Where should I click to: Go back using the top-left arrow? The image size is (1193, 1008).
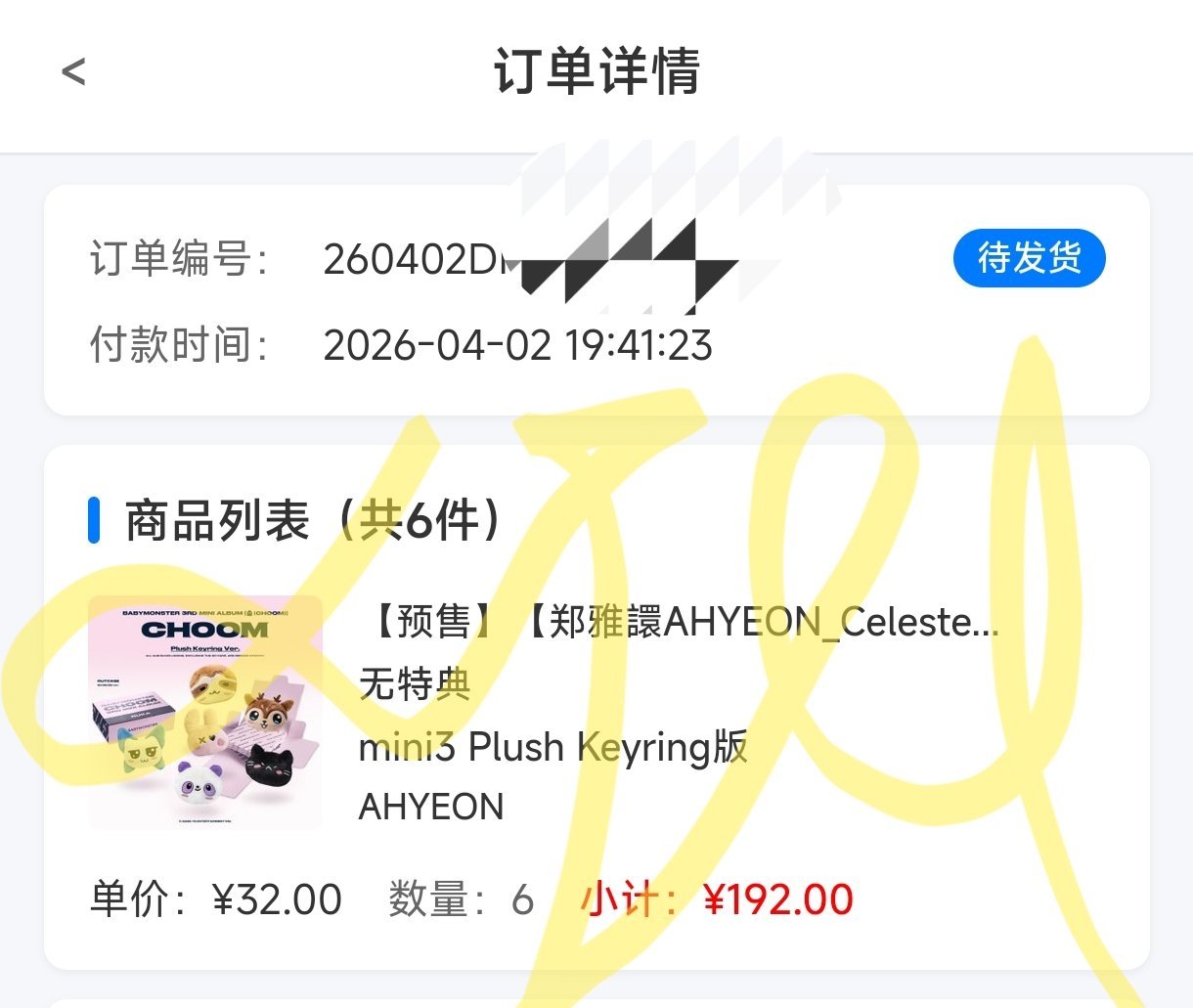pyautogui.click(x=73, y=71)
